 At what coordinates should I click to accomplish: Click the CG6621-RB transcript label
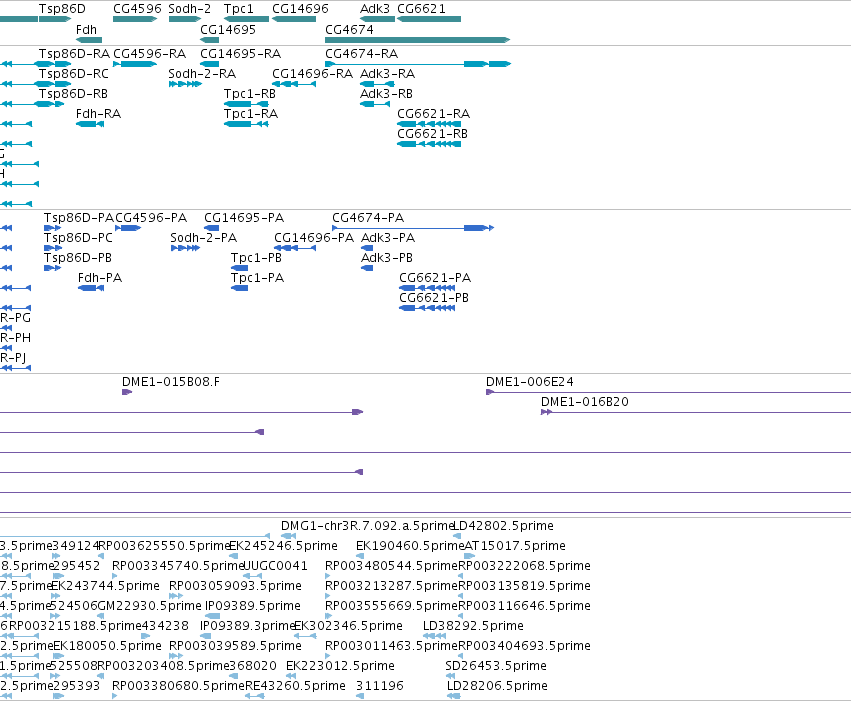click(x=433, y=133)
